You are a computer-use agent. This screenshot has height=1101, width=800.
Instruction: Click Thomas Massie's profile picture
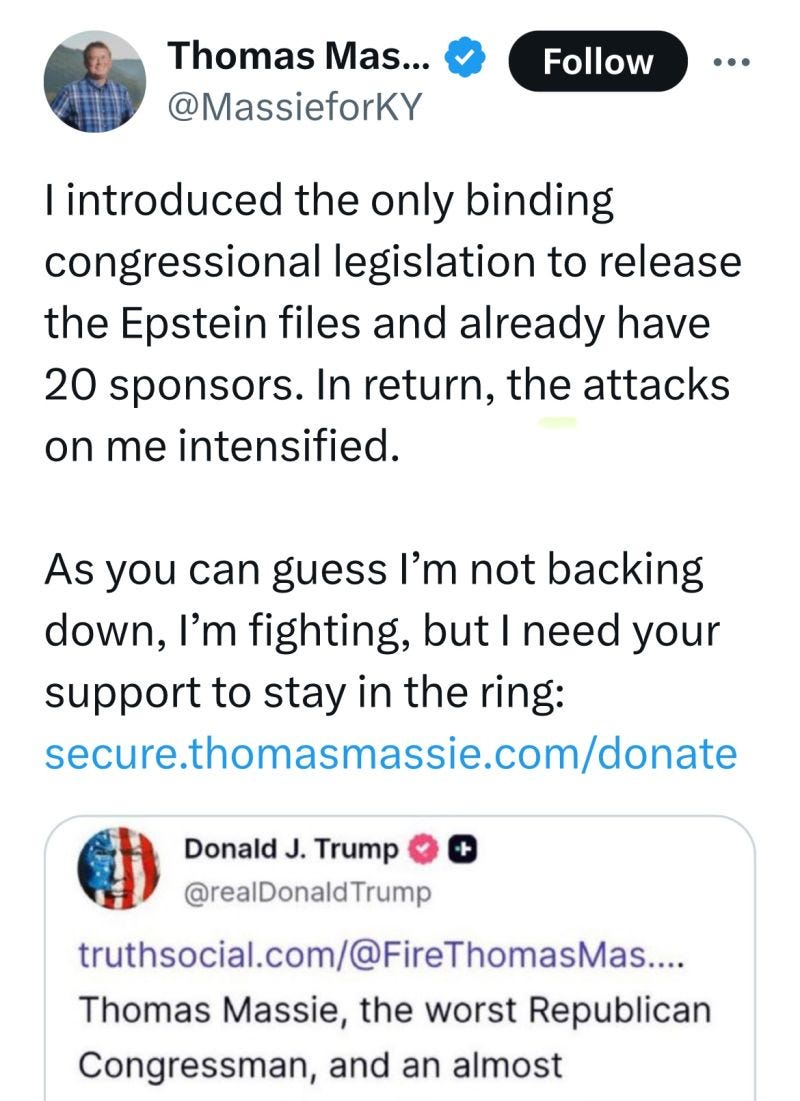(95, 81)
